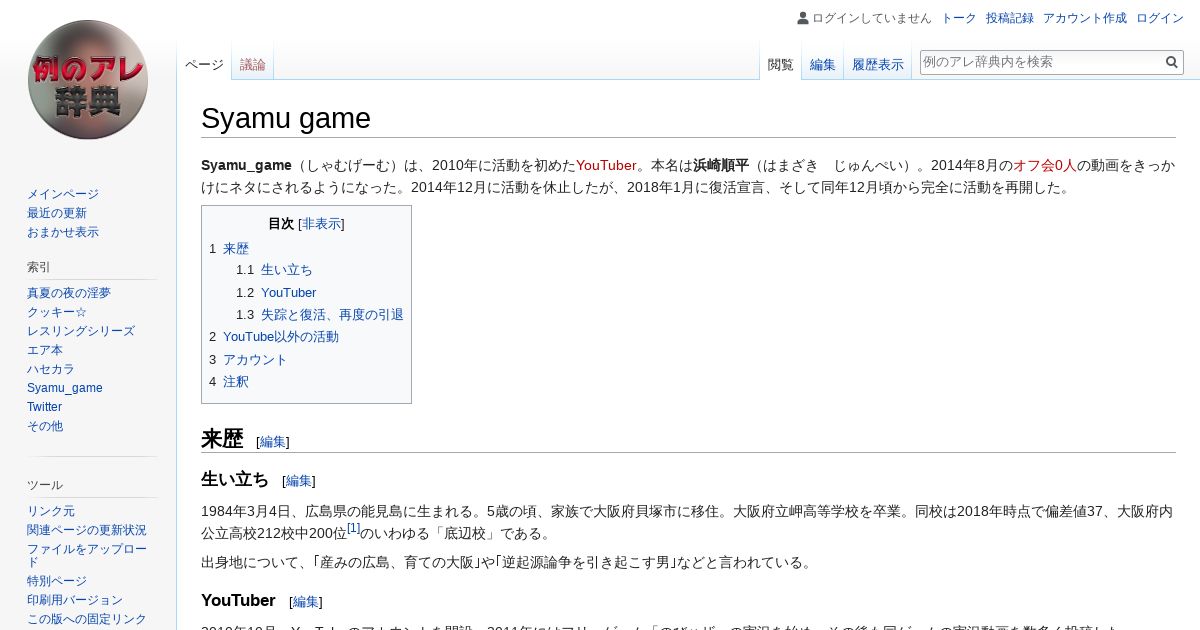Viewport: 1200px width, 630px height.
Task: Open 最近の更新 in sidebar
Action: [x=57, y=213]
